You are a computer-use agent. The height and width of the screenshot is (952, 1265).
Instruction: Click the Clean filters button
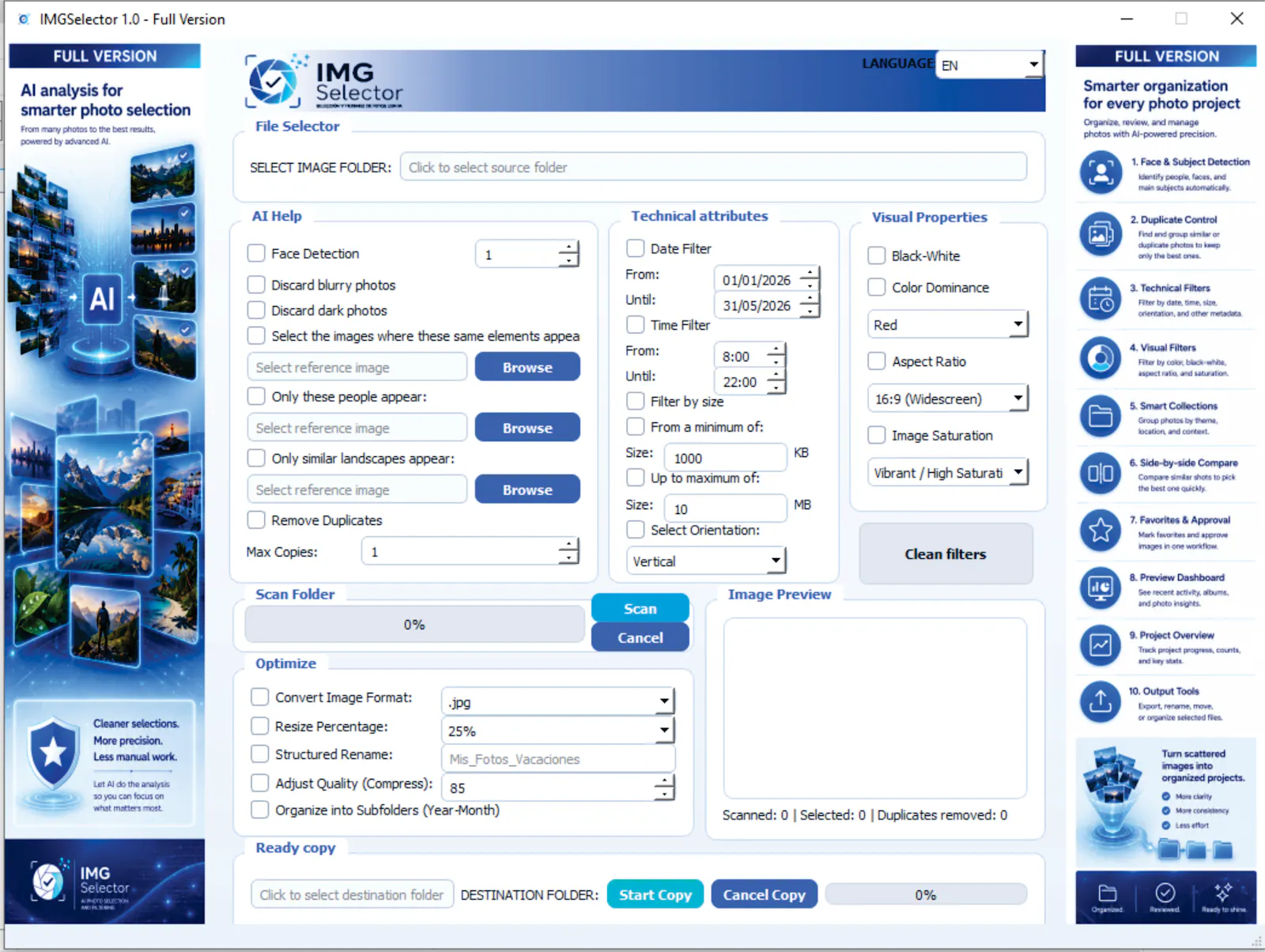pyautogui.click(x=946, y=553)
